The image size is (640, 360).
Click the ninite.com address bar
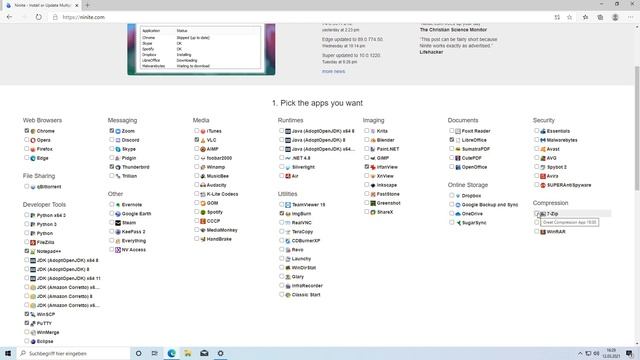[302, 17]
